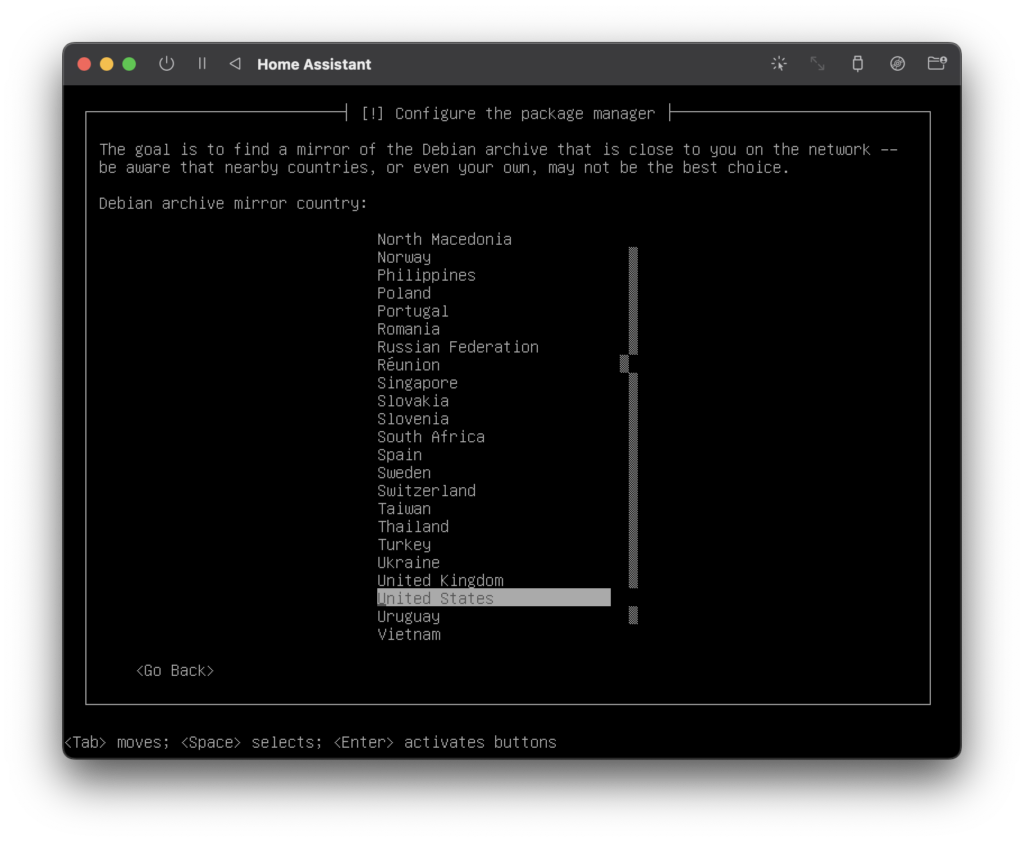Select Norway in mirror country list
Image resolution: width=1024 pixels, height=842 pixels.
click(x=404, y=257)
